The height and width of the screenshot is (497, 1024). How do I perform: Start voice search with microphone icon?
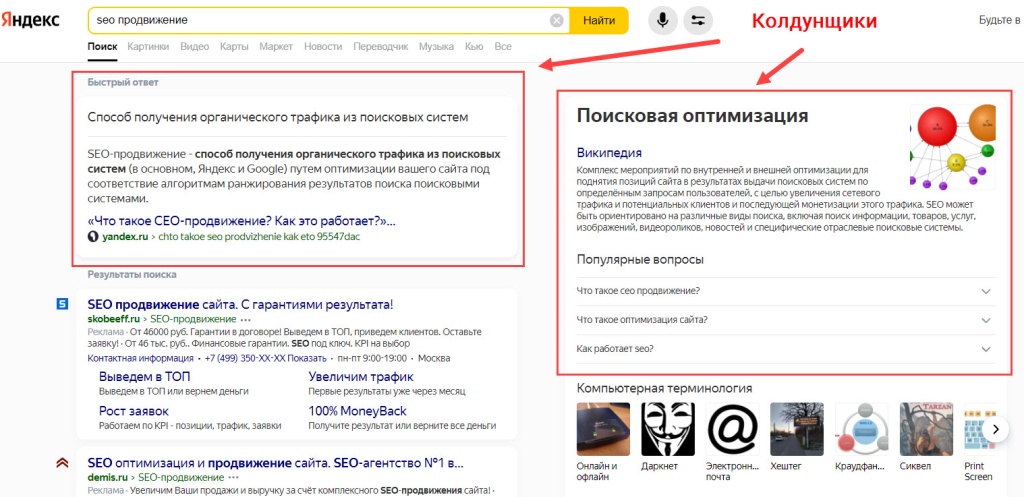[663, 21]
